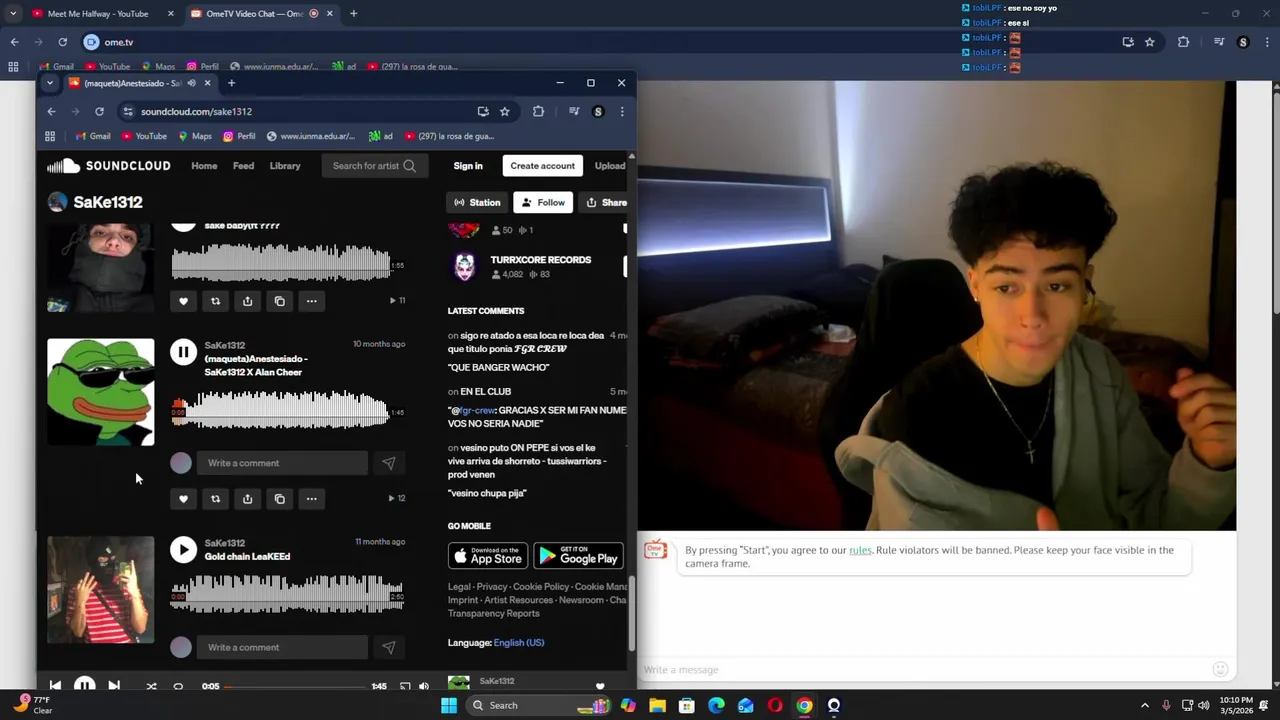Follow SaKe1312

point(543,202)
